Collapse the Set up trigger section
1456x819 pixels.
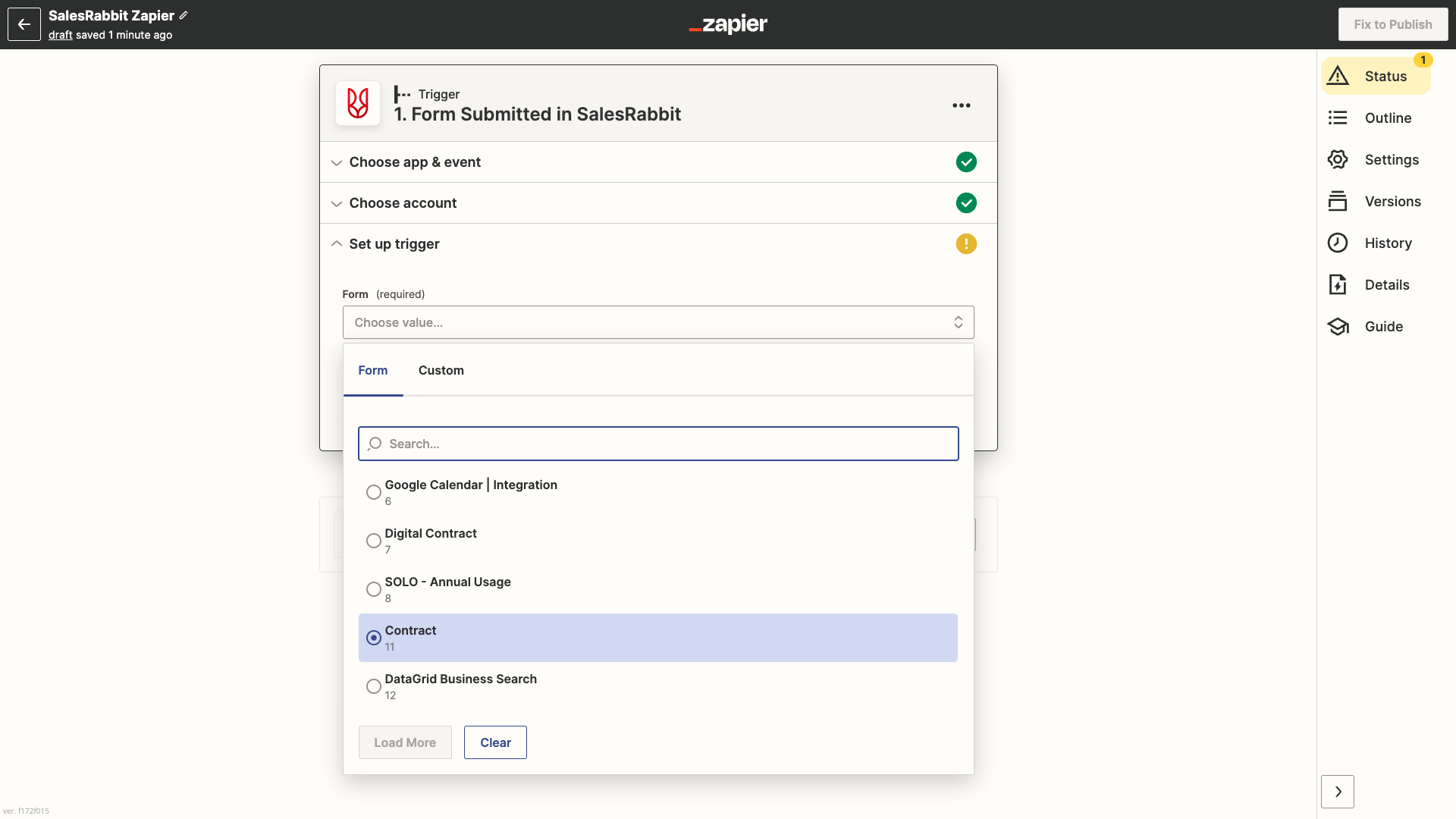(x=658, y=244)
